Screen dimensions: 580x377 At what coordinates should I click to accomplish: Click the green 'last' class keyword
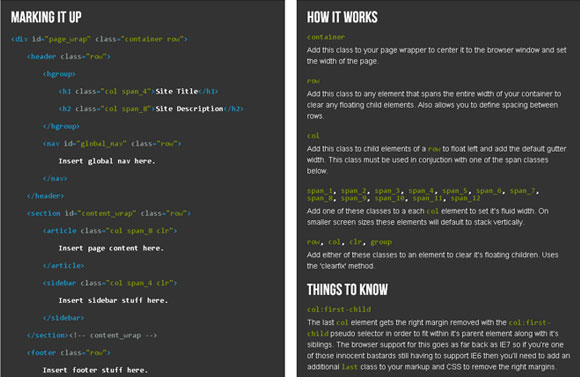pos(350,367)
